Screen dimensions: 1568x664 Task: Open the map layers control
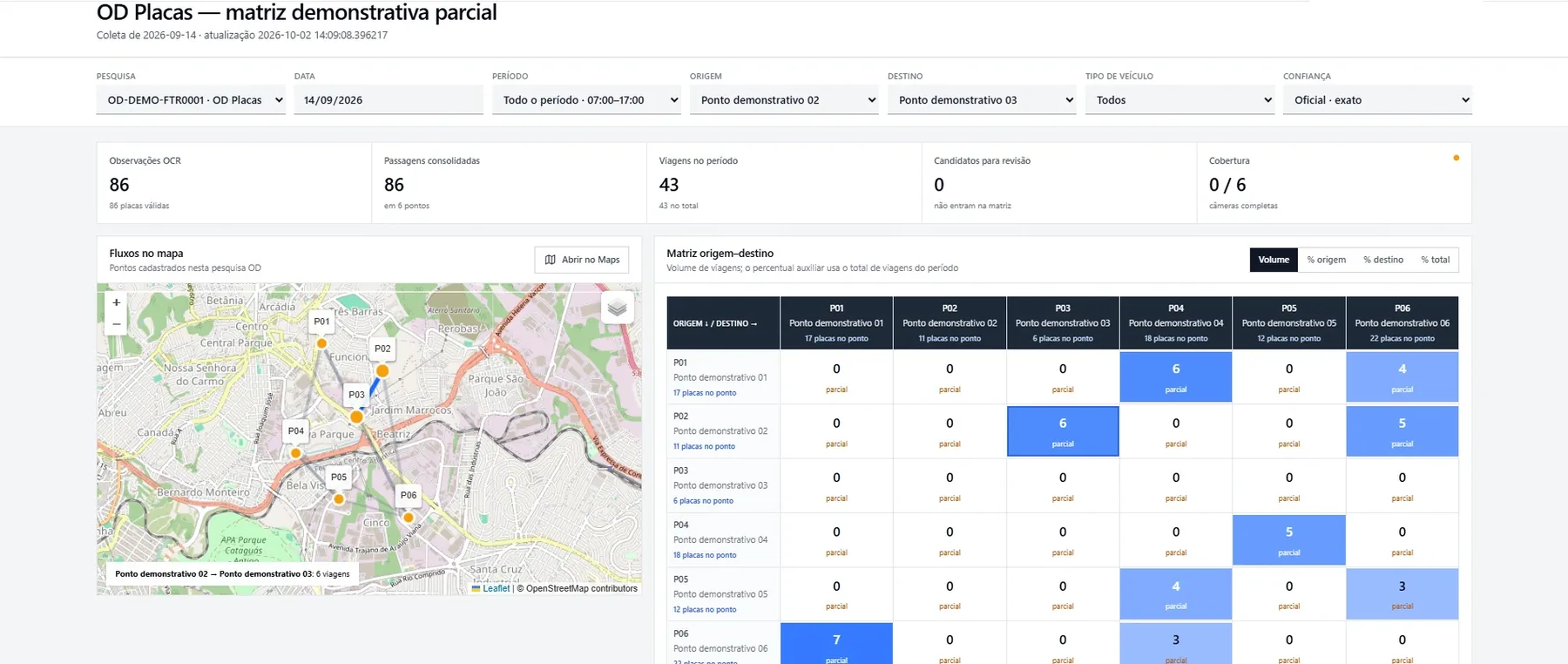617,308
